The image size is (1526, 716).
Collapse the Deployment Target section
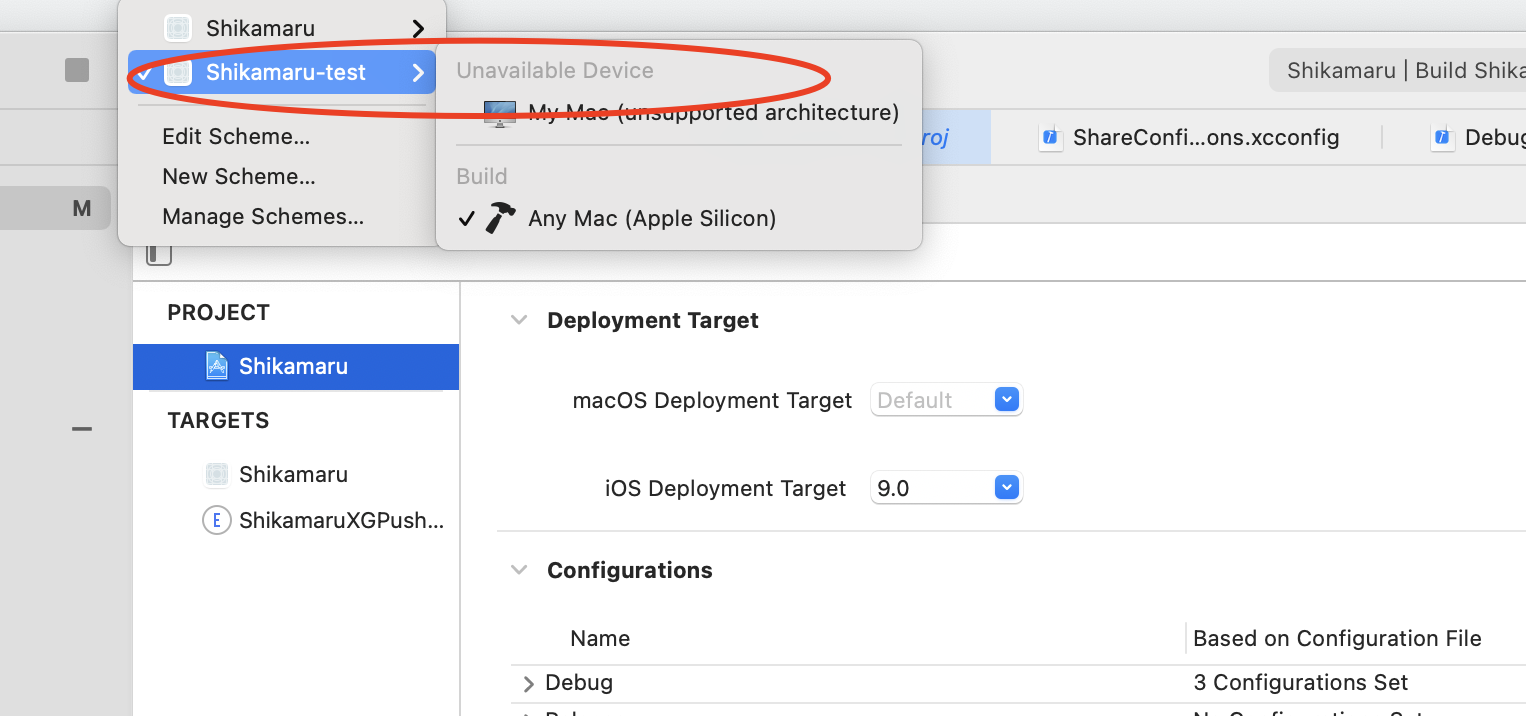point(519,320)
